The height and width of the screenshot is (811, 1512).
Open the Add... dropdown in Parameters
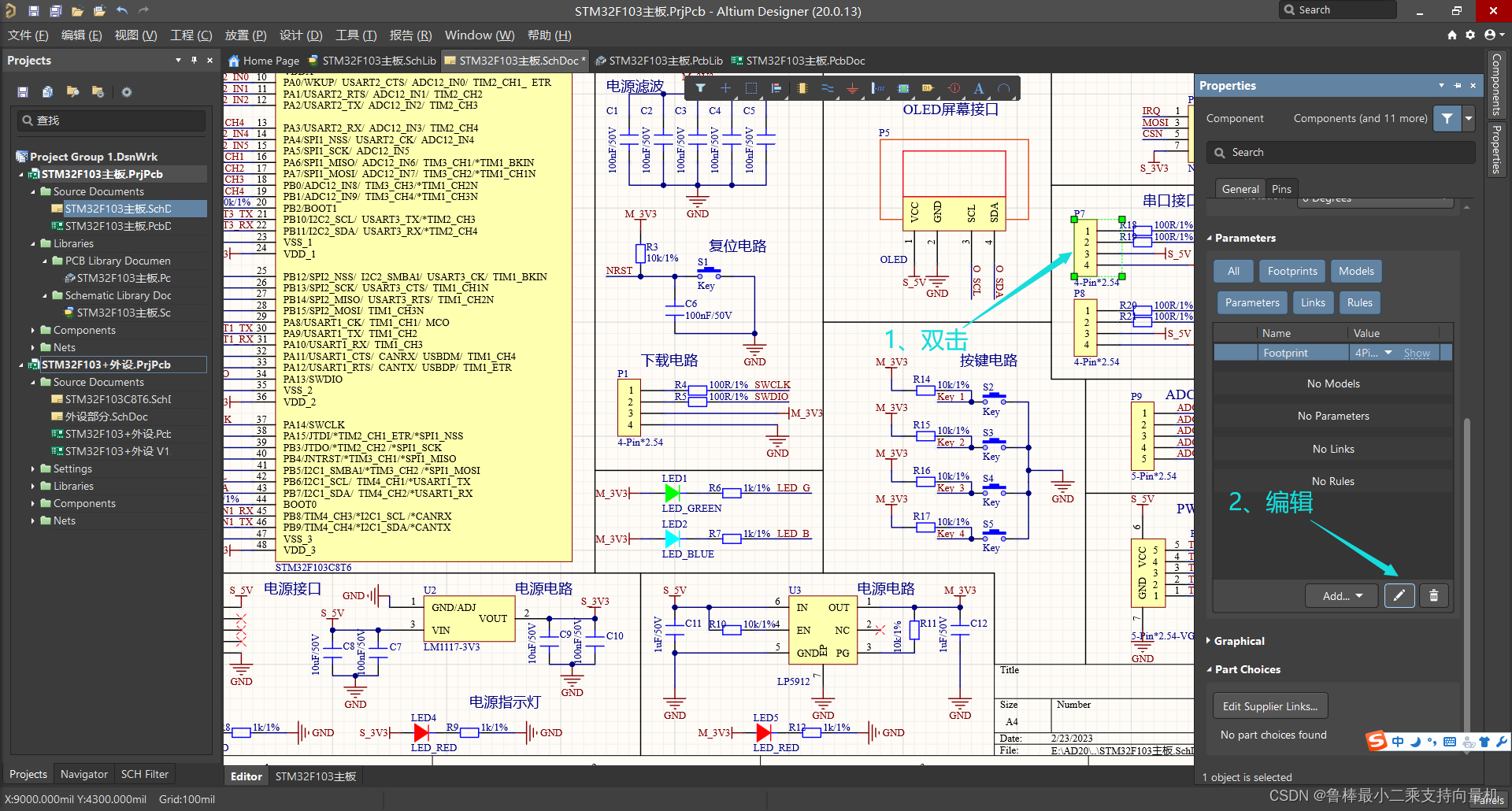pos(1342,596)
